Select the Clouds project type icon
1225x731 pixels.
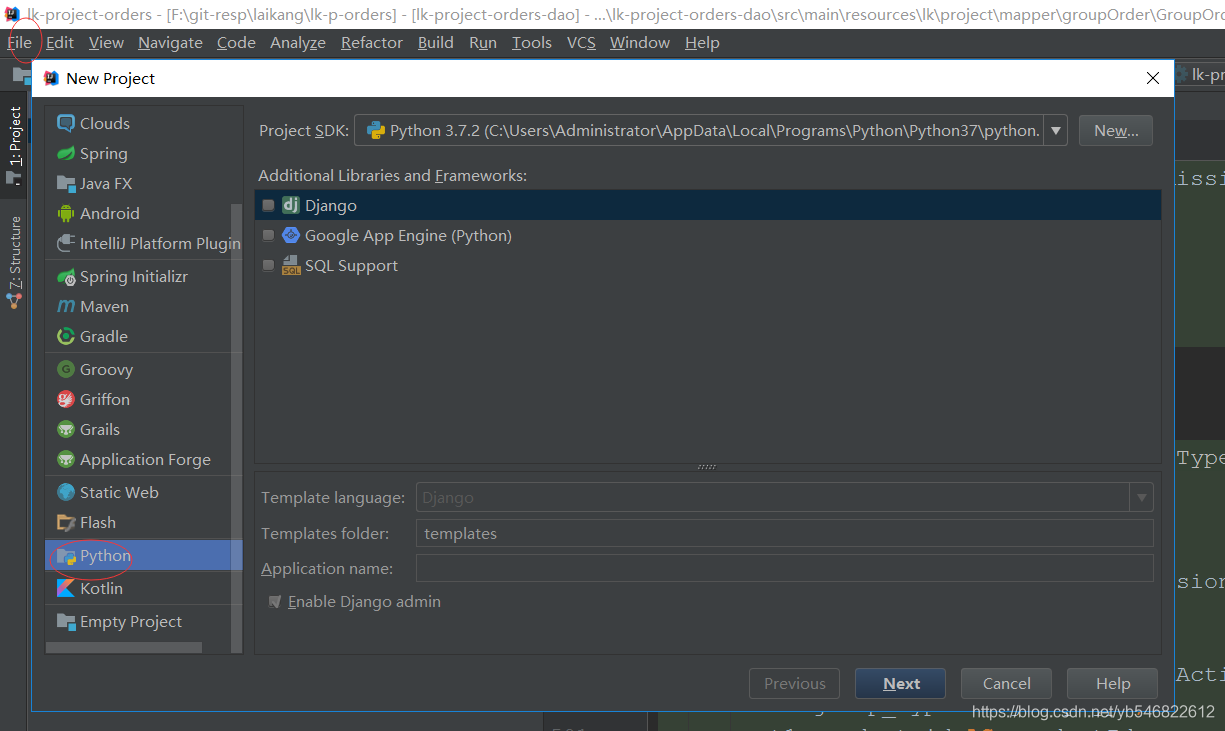pyautogui.click(x=66, y=123)
